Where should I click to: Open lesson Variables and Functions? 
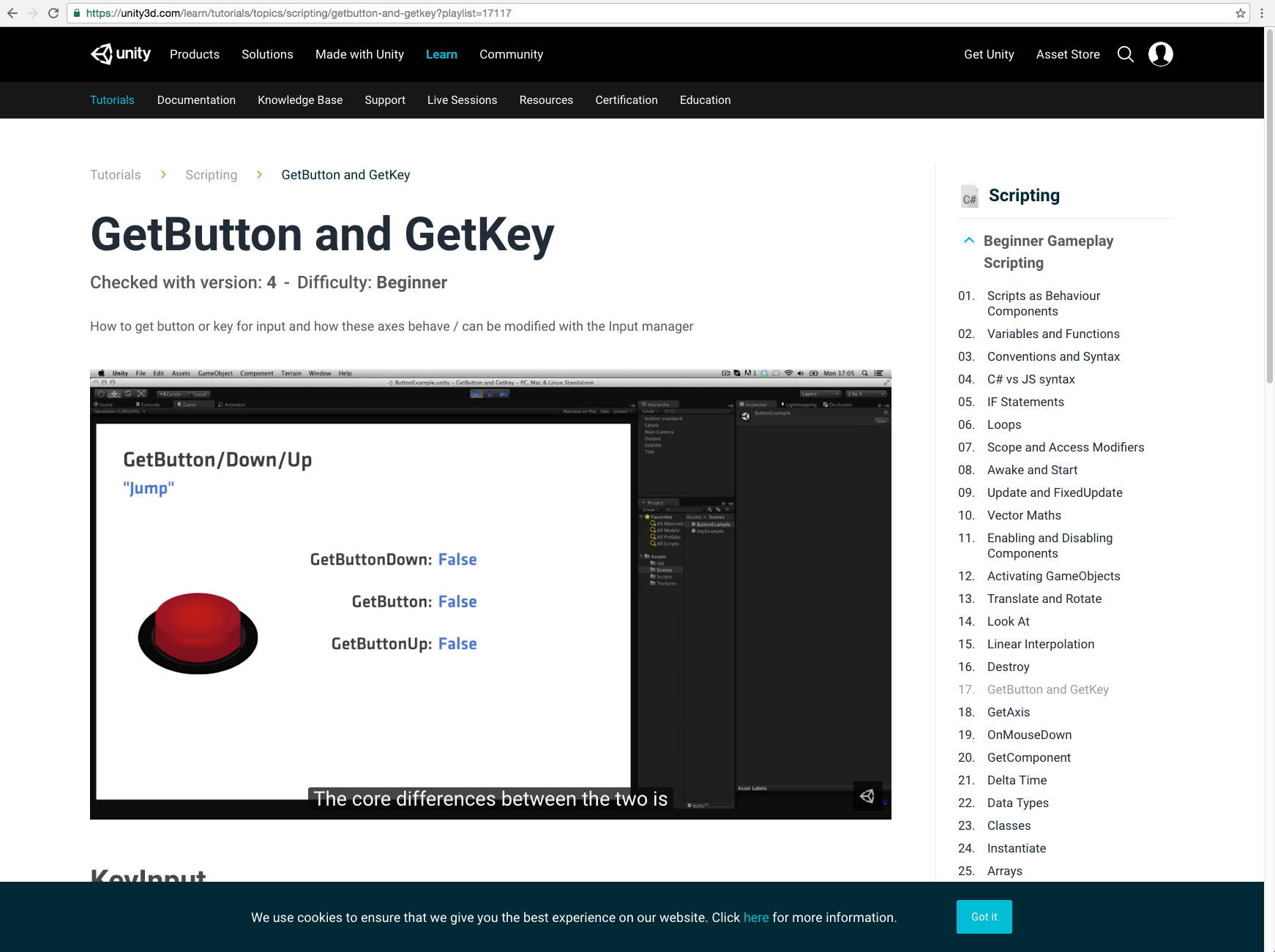point(1053,334)
